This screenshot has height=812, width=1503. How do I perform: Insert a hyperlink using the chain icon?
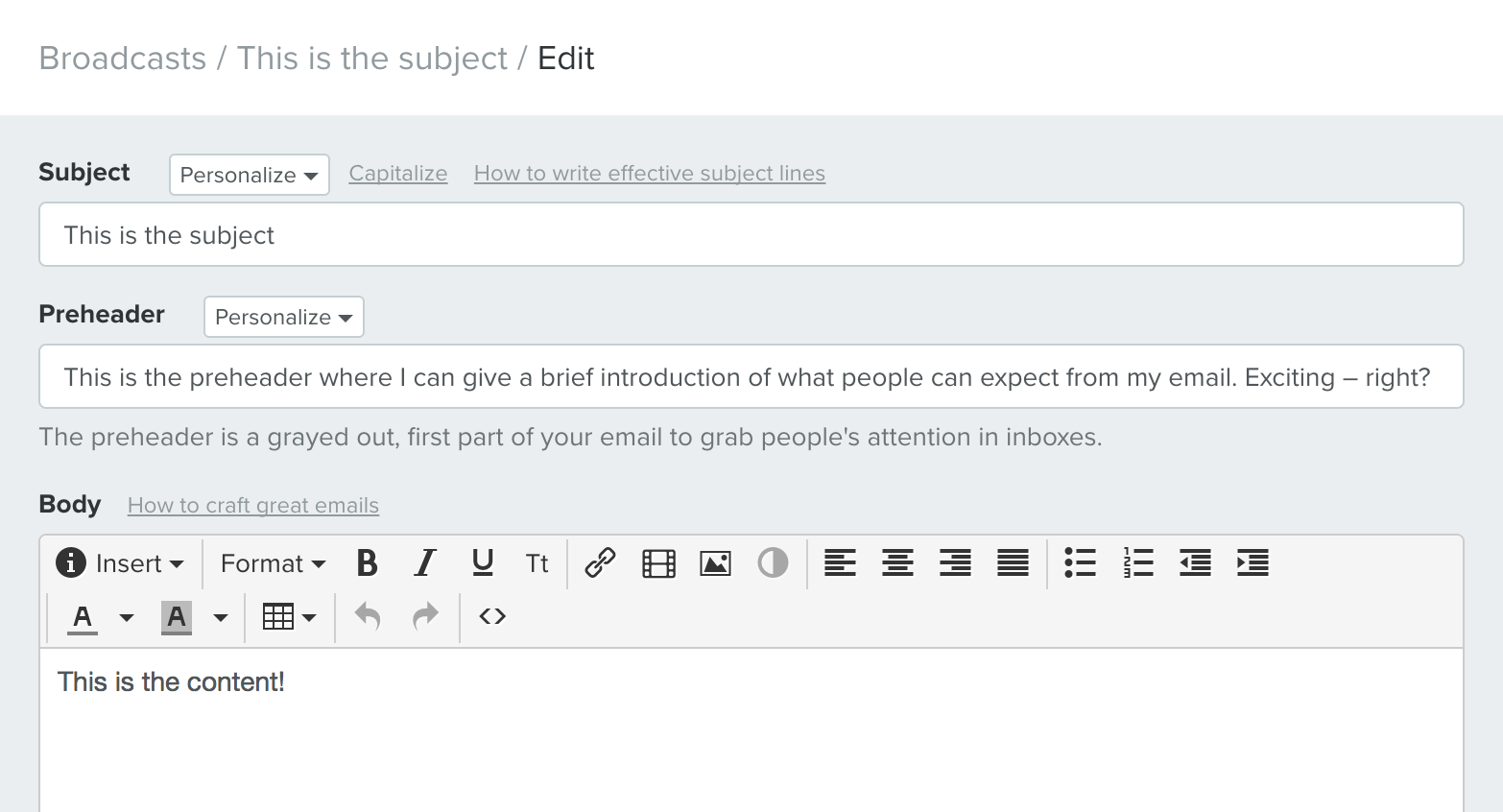[x=600, y=563]
